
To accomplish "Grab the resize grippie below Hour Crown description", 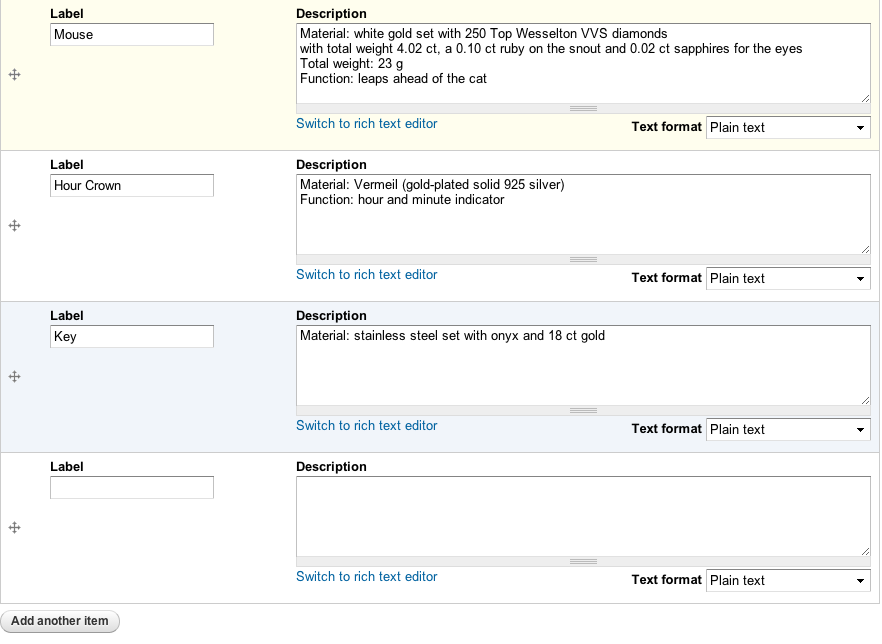I will pyautogui.click(x=583, y=259).
